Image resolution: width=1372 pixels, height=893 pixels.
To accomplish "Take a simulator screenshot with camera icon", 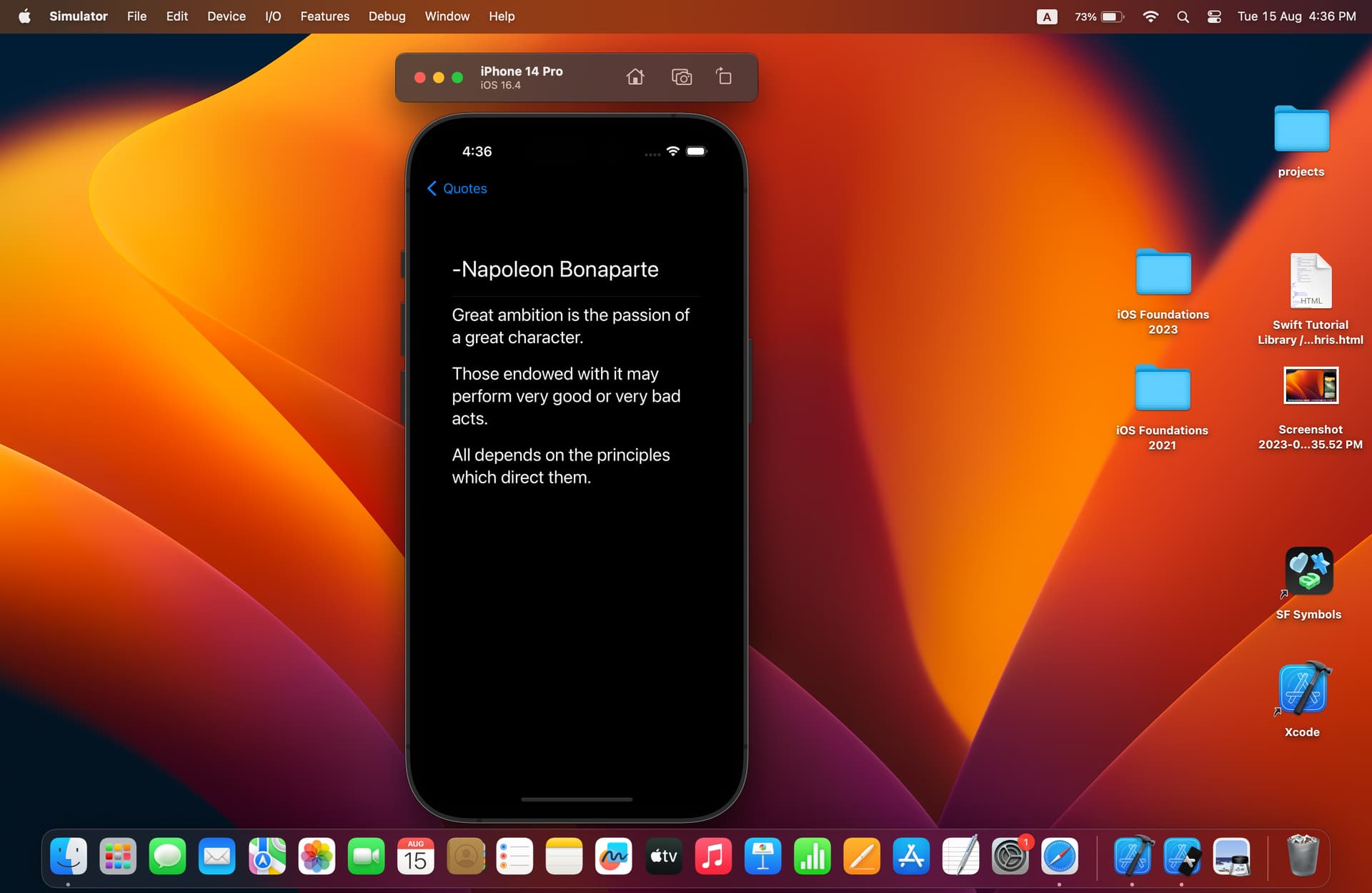I will coord(682,77).
